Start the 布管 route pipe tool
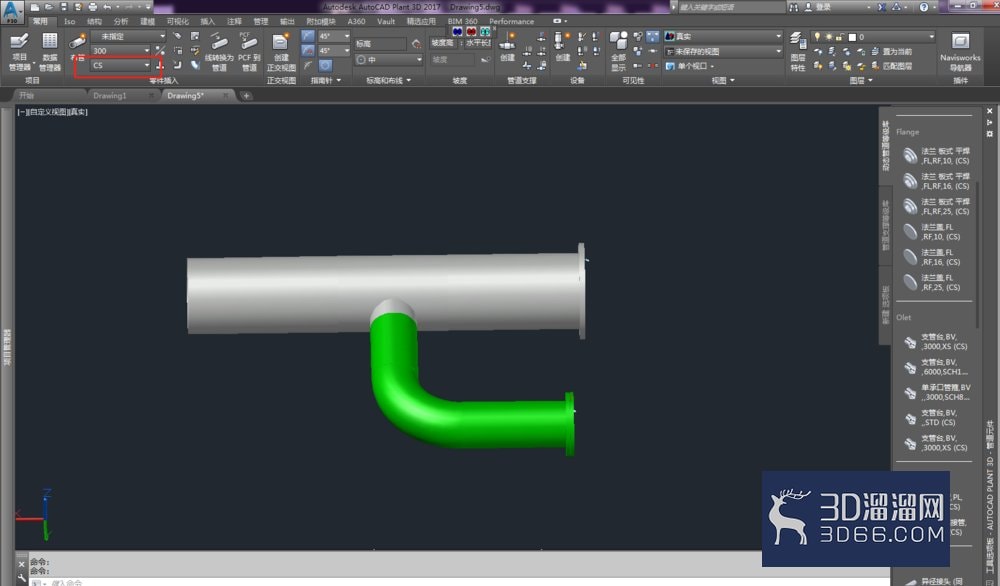The image size is (1000, 586). coord(78,47)
